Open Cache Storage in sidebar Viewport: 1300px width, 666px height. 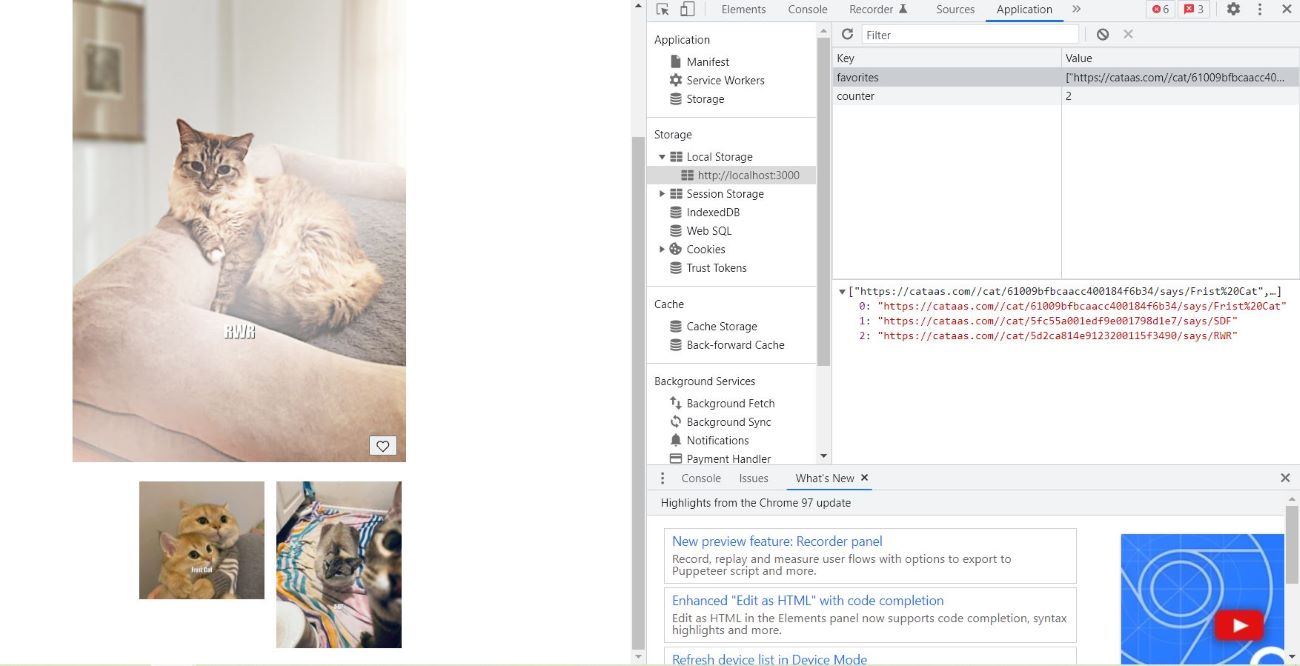pos(722,326)
